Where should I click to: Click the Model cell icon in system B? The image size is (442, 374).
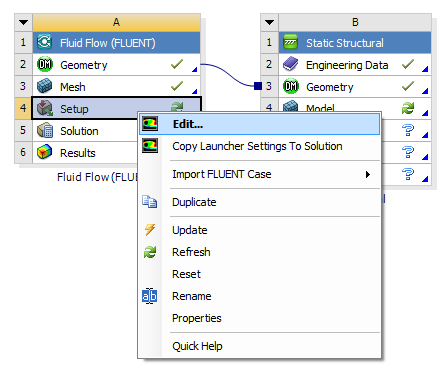click(291, 107)
